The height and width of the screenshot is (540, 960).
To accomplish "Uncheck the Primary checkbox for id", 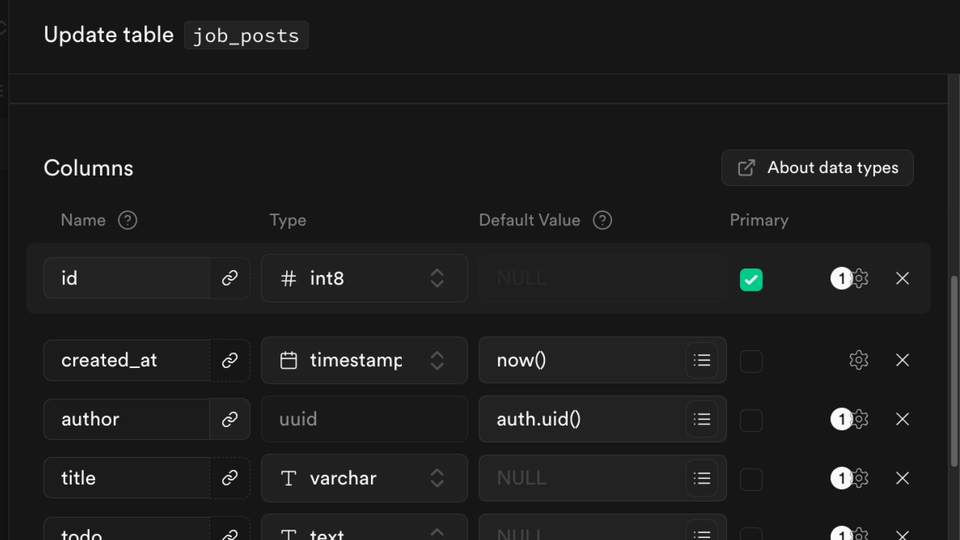I will pos(751,280).
